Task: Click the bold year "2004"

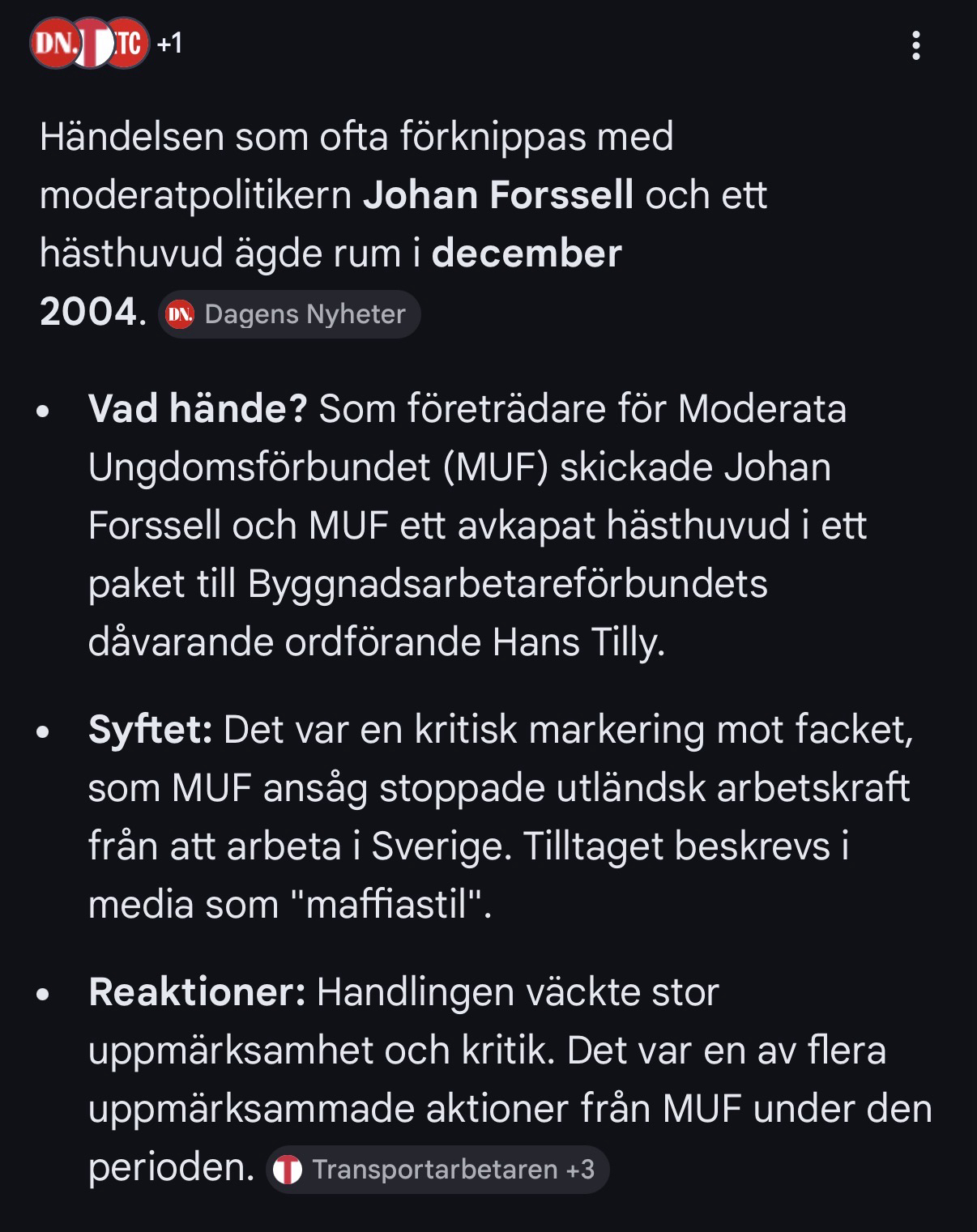Action: point(87,312)
